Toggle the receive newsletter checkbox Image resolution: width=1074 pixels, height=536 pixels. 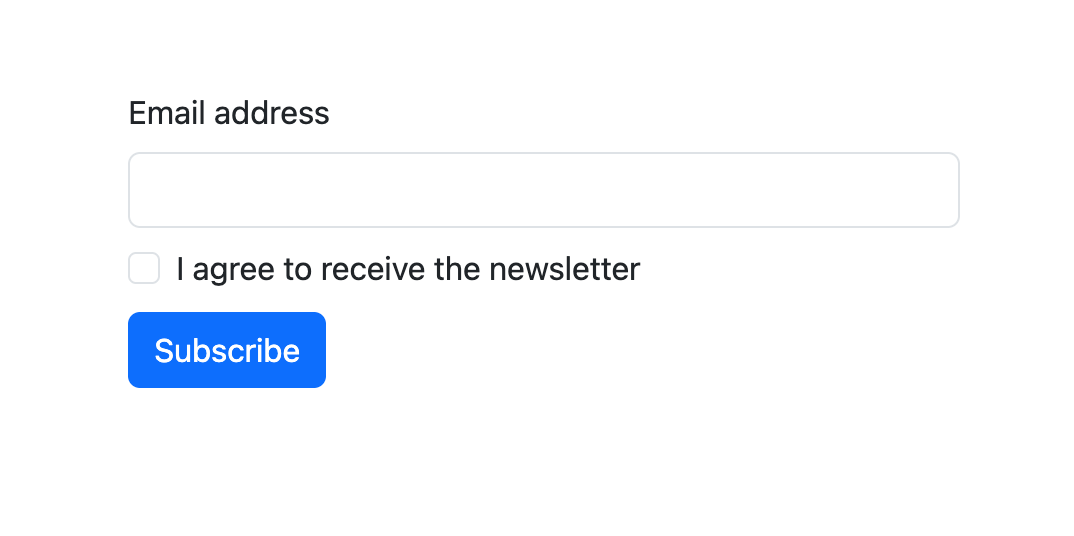tap(144, 269)
